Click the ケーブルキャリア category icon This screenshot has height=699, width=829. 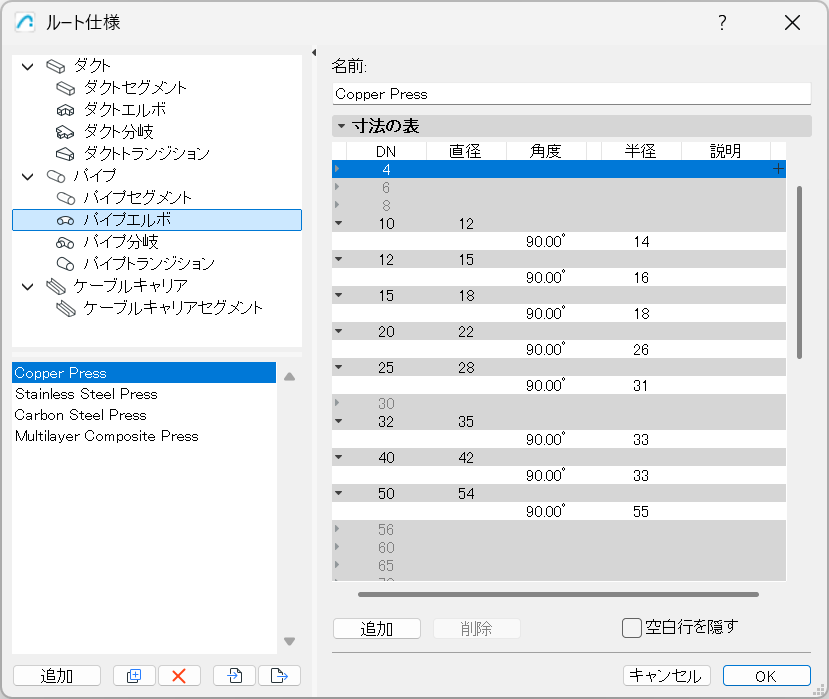(56, 286)
